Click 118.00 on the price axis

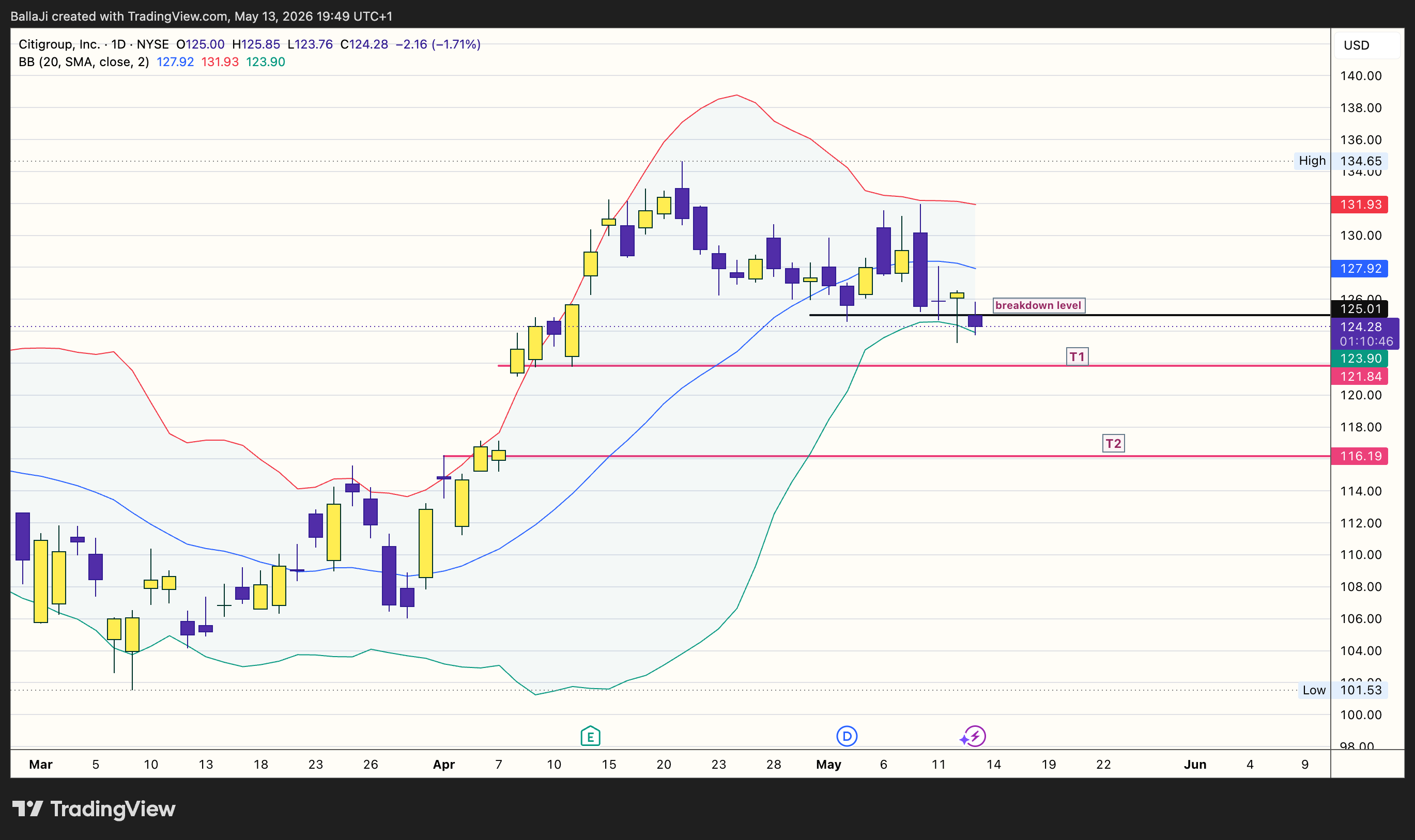click(1361, 427)
